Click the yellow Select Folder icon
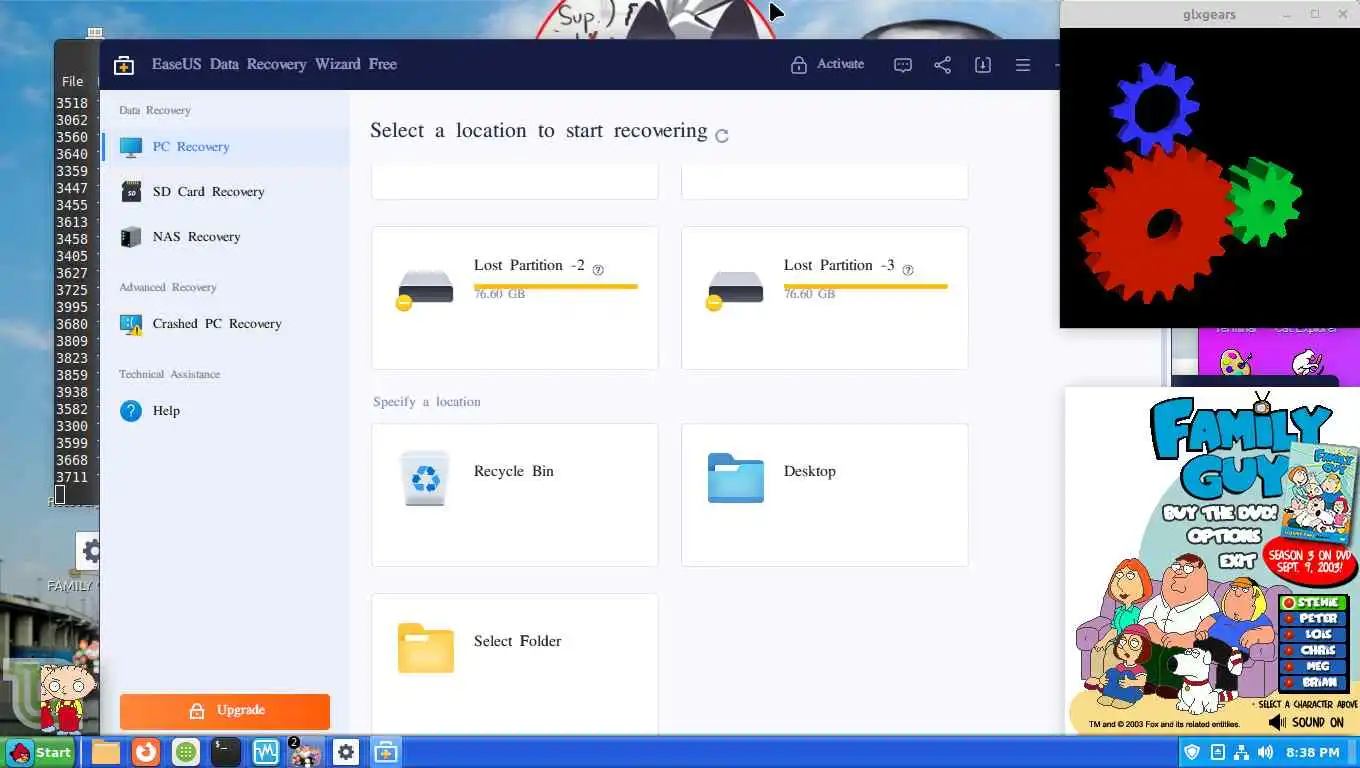Screen dimensions: 1360x768 (x=426, y=648)
